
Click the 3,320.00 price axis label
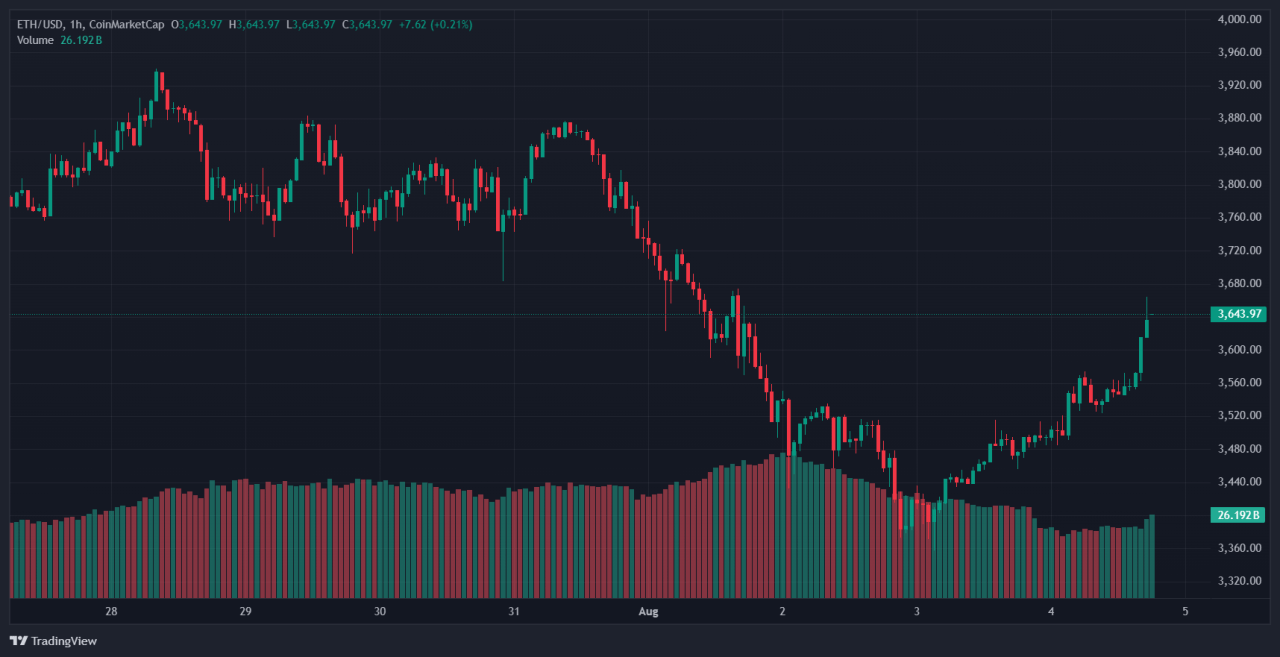pyautogui.click(x=1238, y=581)
